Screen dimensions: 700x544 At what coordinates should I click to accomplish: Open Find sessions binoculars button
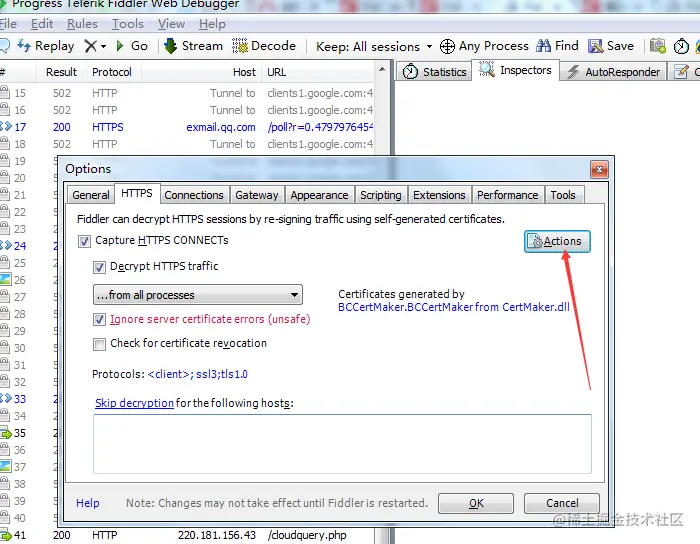pos(557,46)
